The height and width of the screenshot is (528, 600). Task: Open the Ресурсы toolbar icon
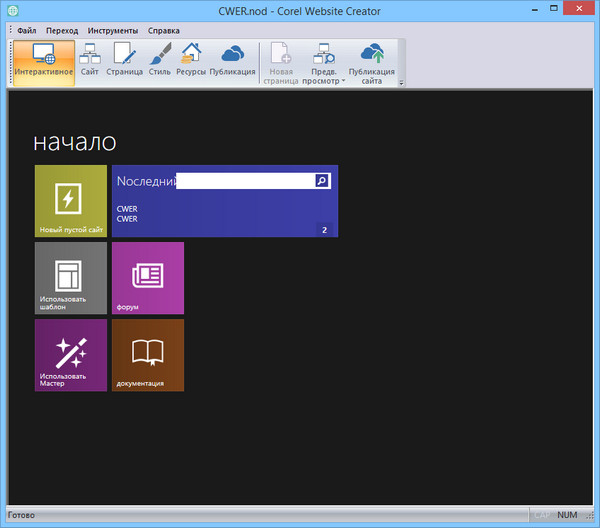click(191, 62)
